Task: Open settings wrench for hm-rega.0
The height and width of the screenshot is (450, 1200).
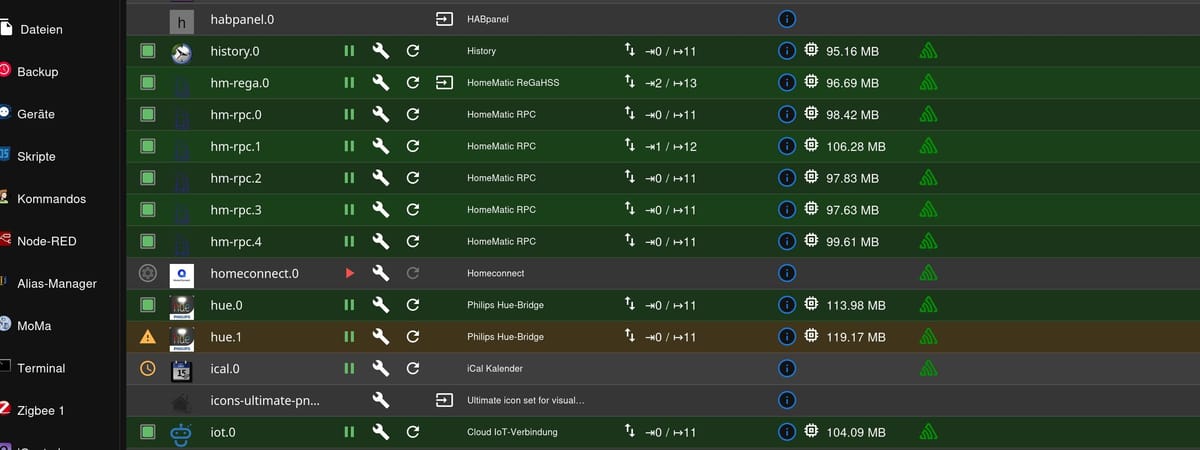Action: [380, 83]
